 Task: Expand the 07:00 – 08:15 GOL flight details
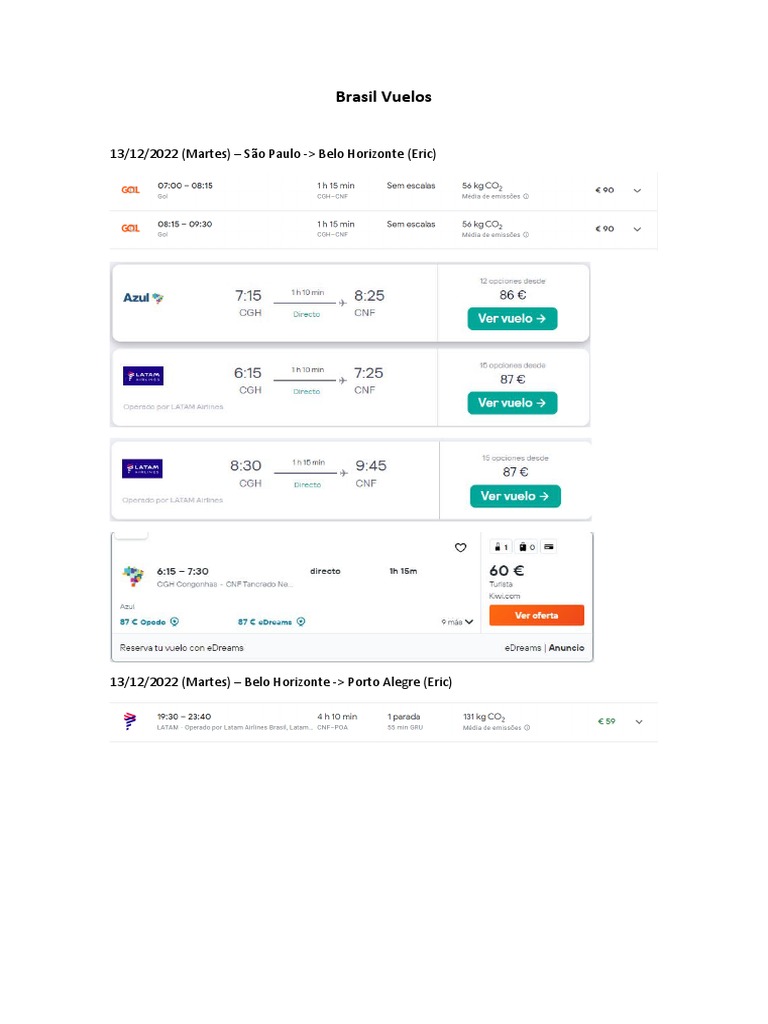(x=637, y=190)
